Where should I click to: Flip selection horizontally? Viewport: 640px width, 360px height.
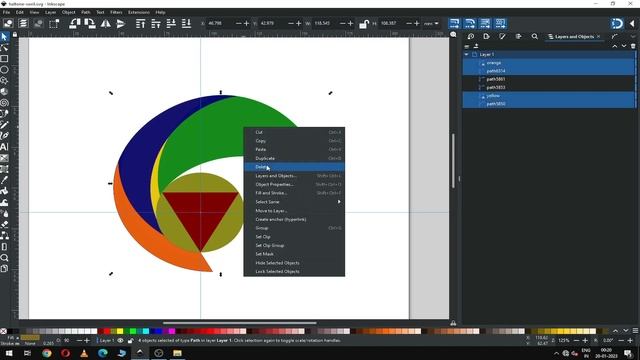click(x=105, y=23)
